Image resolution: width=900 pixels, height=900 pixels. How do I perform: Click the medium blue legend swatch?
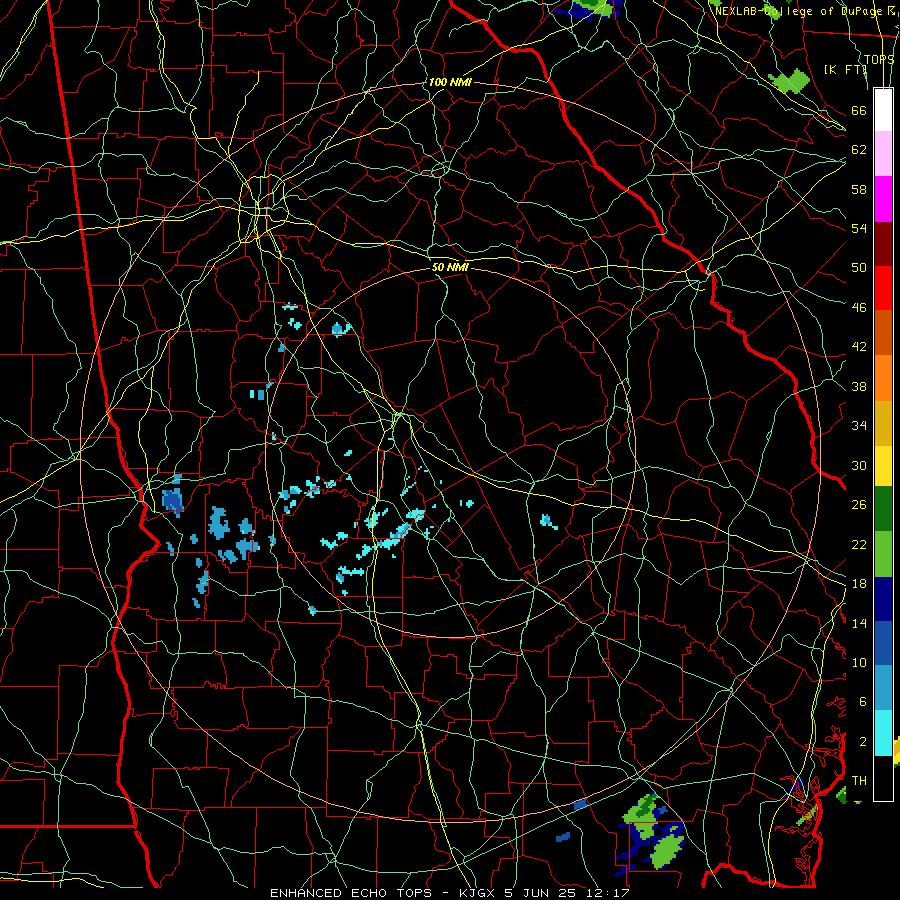883,643
